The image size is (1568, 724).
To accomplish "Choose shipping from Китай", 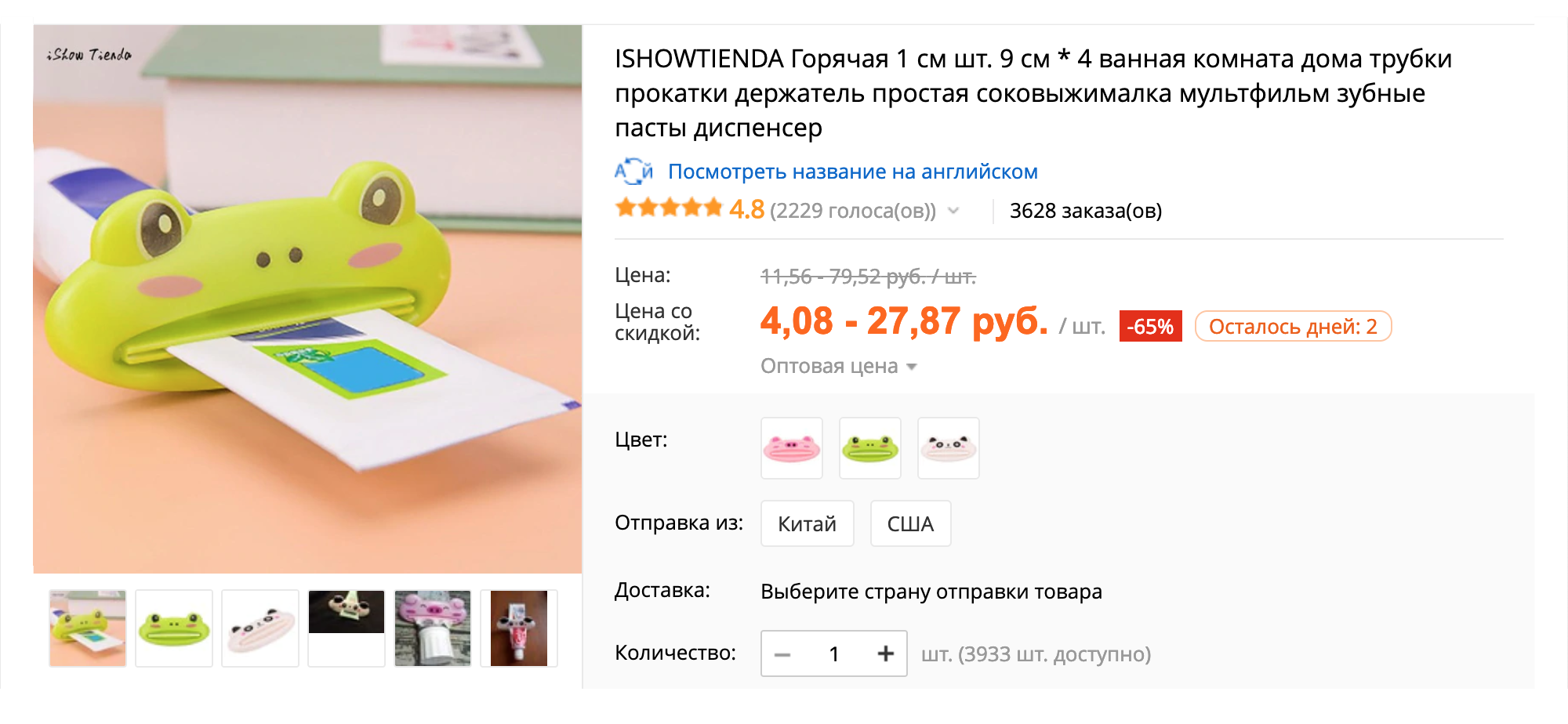I will [808, 523].
